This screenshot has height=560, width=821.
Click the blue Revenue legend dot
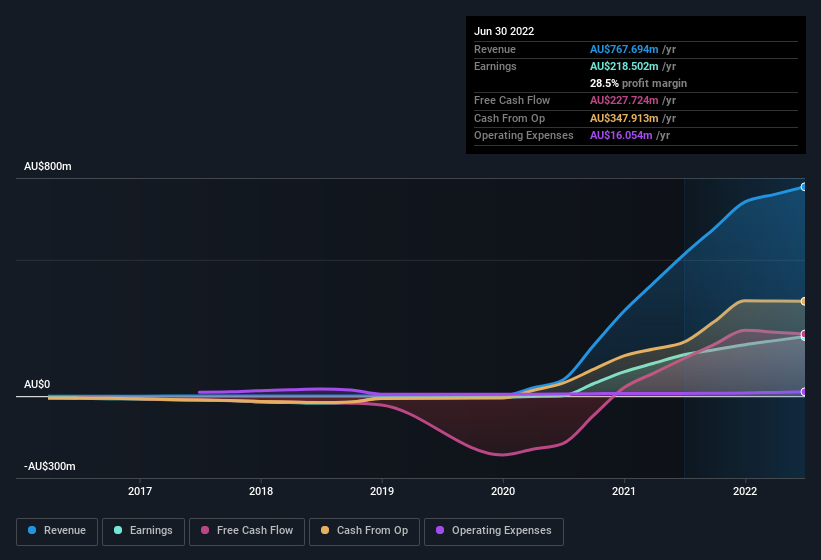[33, 531]
